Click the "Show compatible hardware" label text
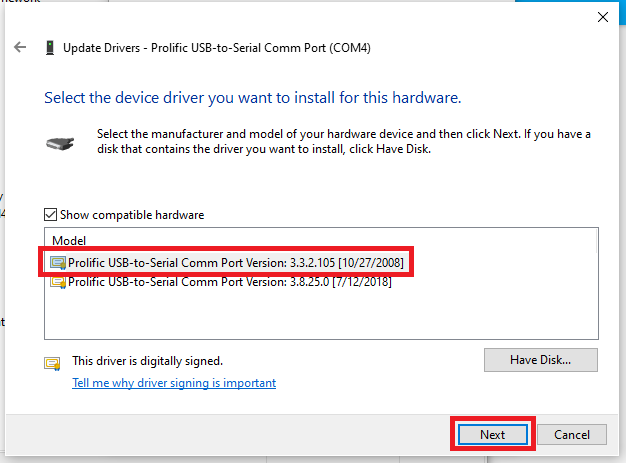Image resolution: width=626 pixels, height=463 pixels. [x=132, y=215]
